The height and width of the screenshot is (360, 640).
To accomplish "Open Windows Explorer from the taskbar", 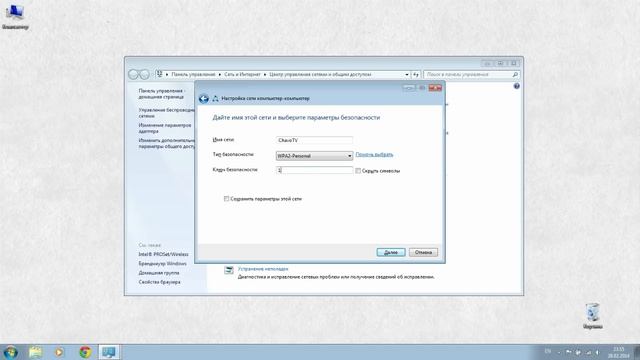I will tap(36, 352).
